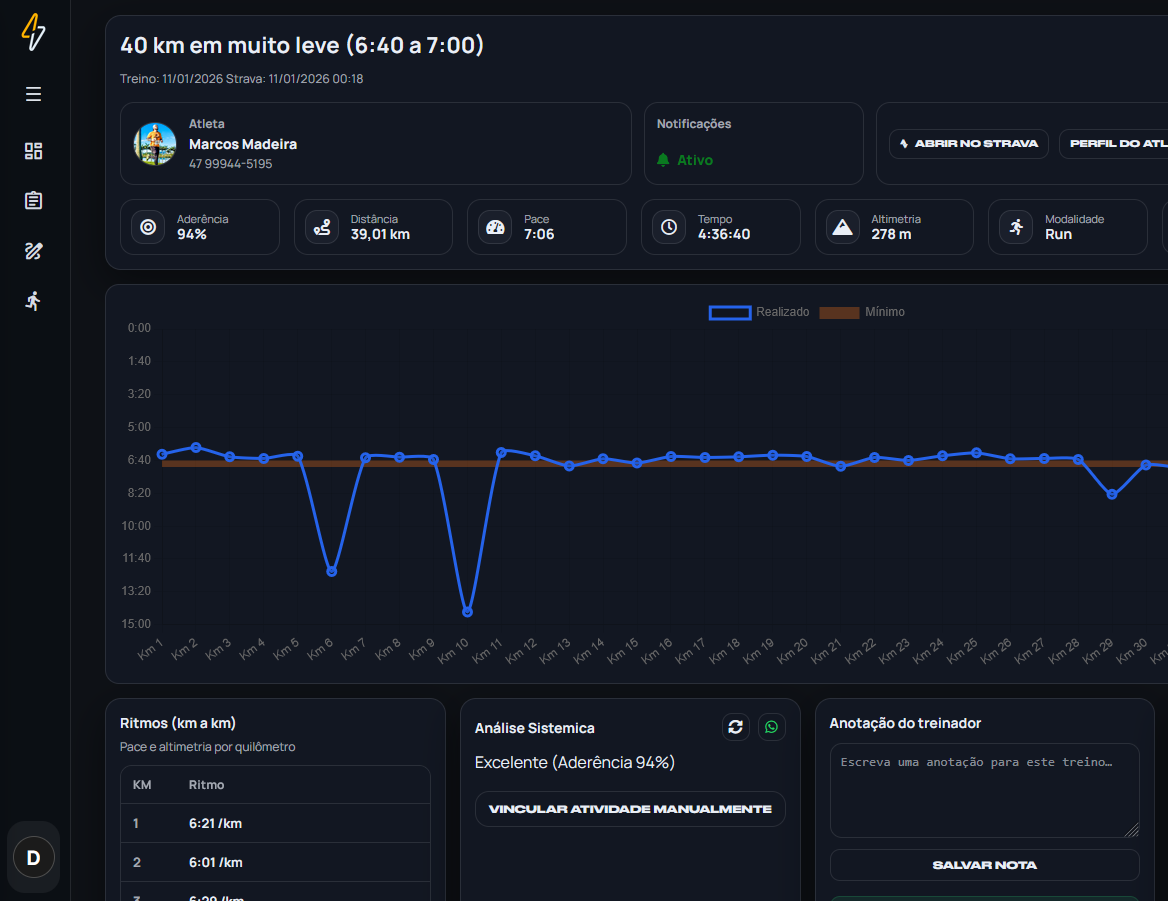The height and width of the screenshot is (901, 1168).
Task: Click the Aderência target icon
Action: click(x=148, y=227)
